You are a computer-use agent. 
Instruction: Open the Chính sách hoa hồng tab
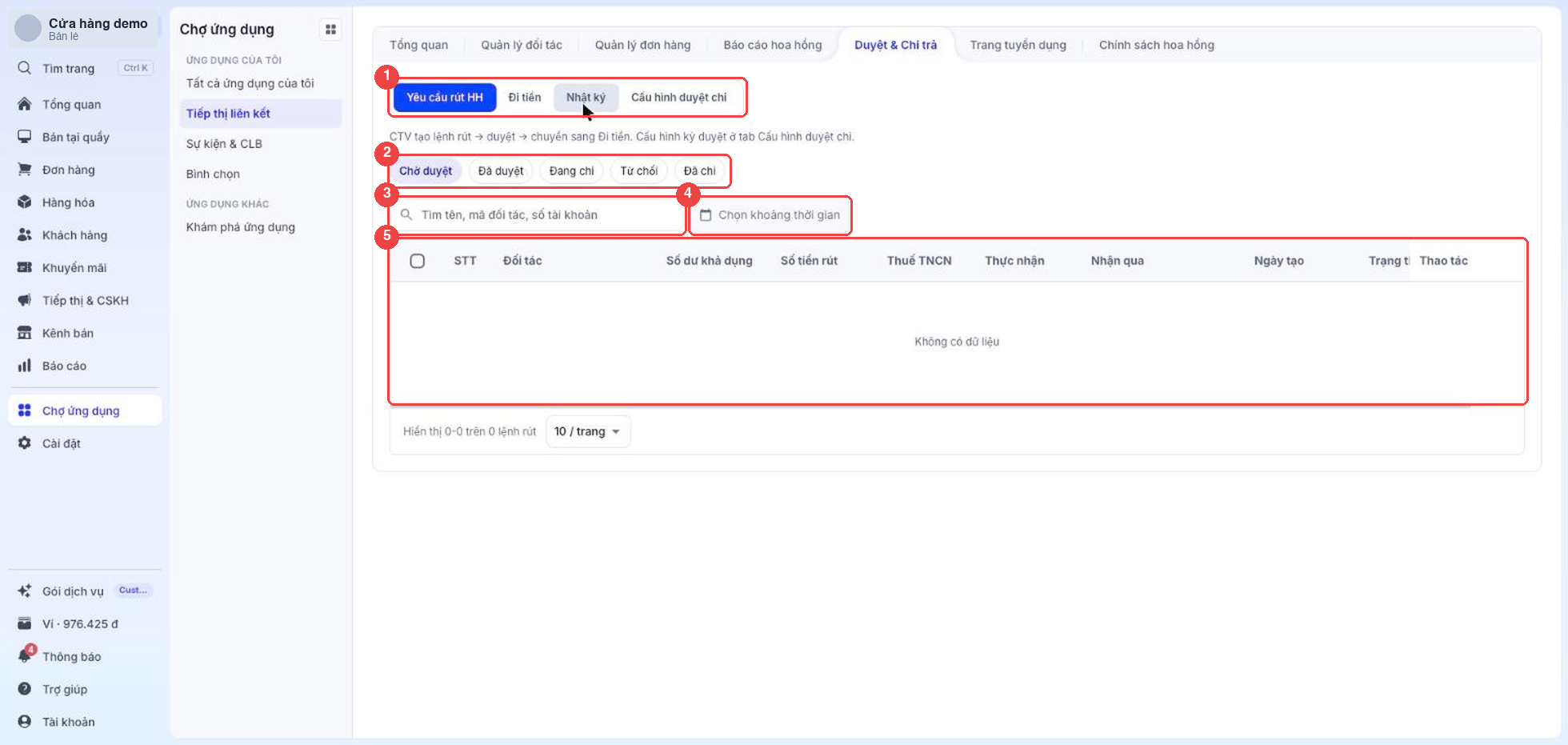(1157, 45)
